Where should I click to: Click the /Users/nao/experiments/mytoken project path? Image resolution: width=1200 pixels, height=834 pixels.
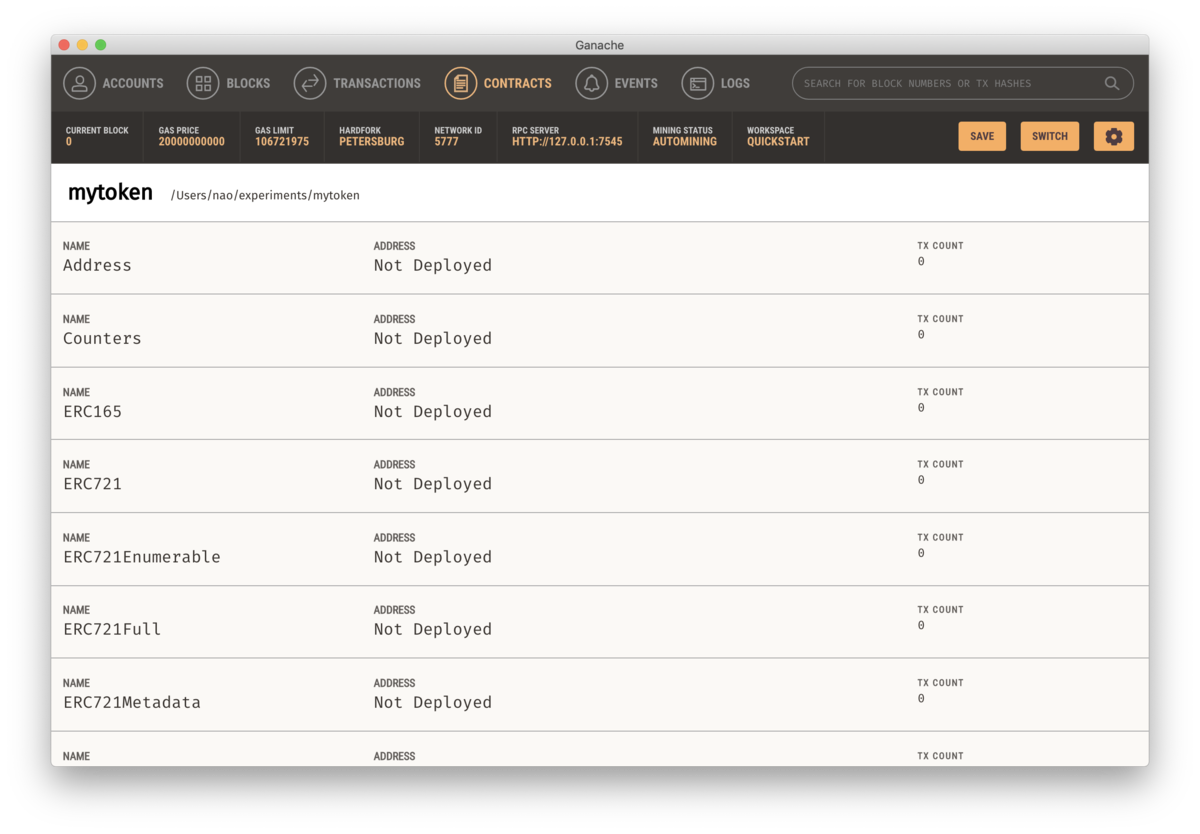coord(265,195)
